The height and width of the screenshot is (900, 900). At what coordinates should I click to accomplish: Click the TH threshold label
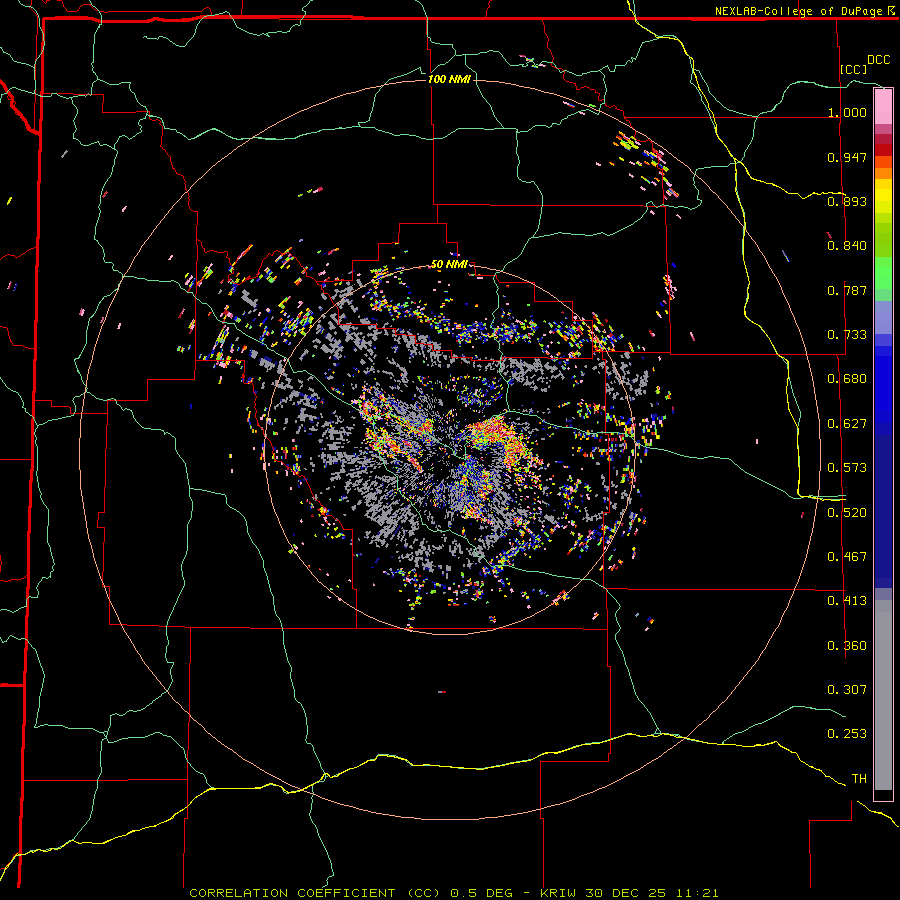click(859, 779)
